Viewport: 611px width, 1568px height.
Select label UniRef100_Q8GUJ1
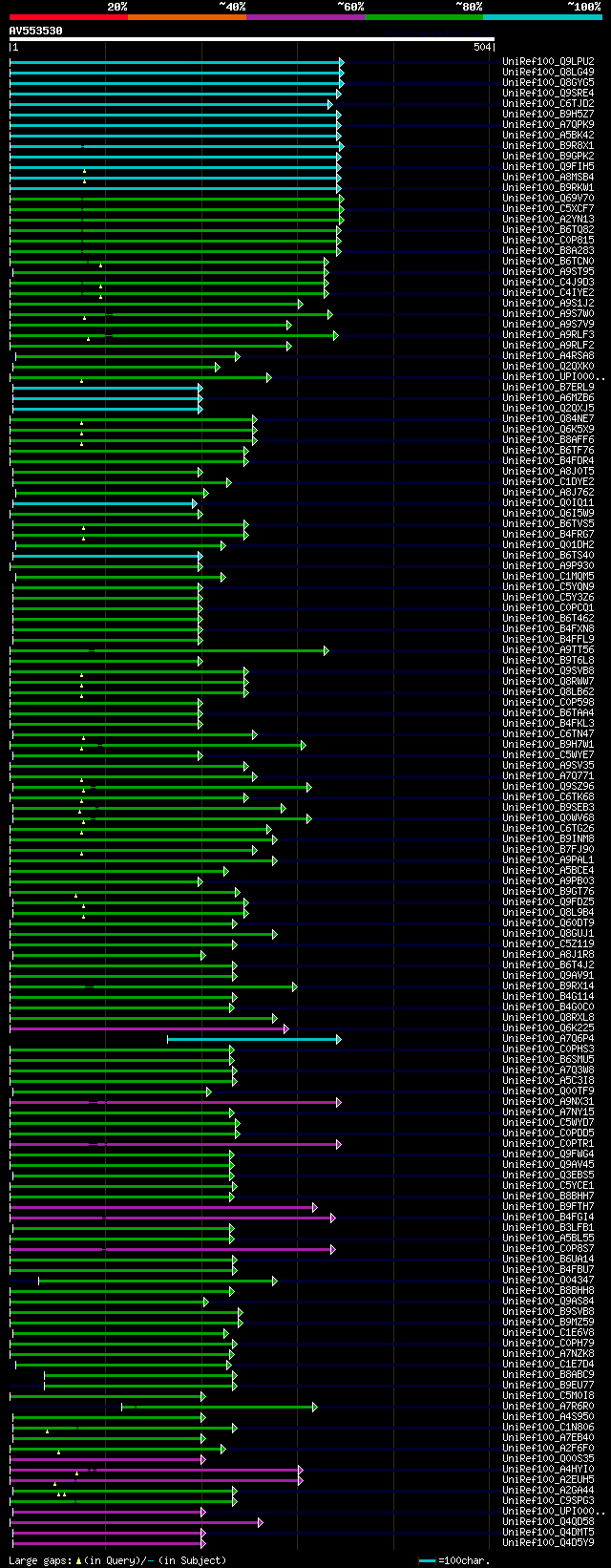548,933
